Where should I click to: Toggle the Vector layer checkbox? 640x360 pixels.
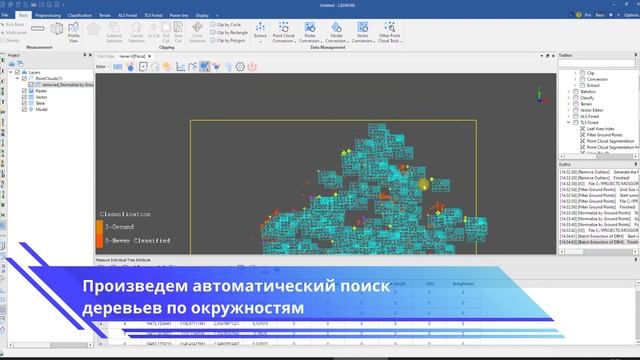tap(24, 97)
